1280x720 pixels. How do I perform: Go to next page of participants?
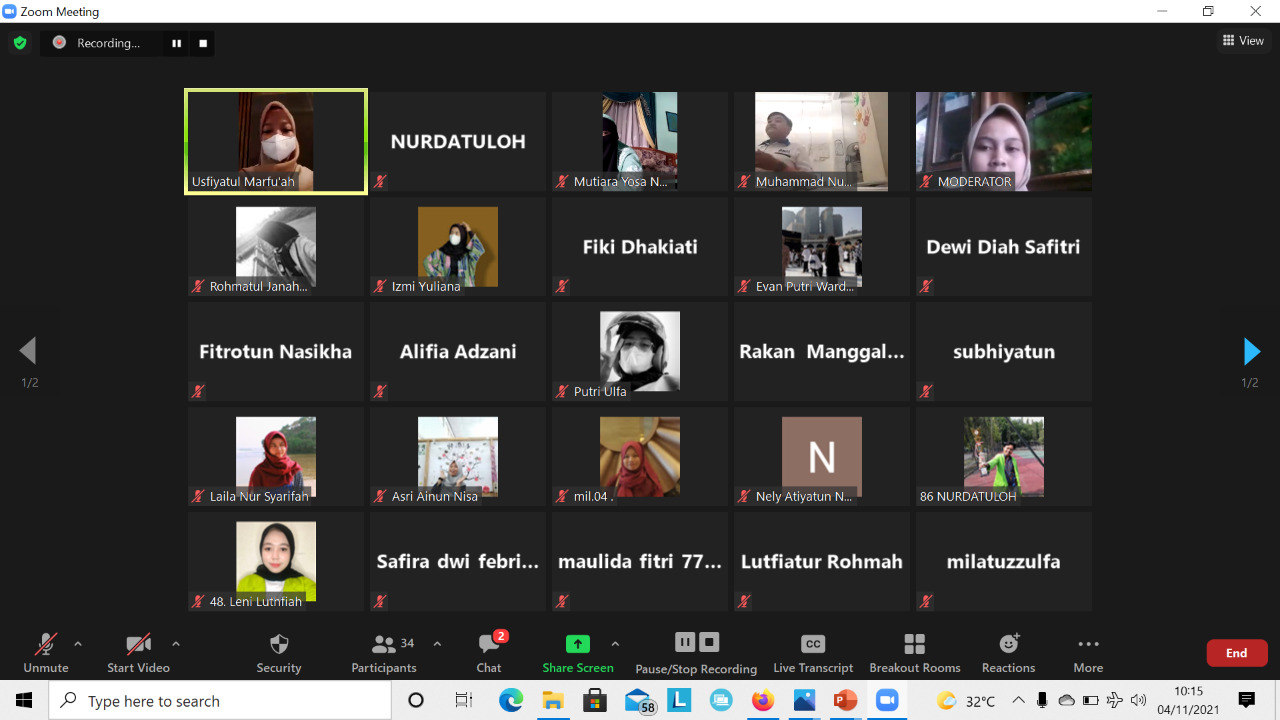[x=1251, y=351]
